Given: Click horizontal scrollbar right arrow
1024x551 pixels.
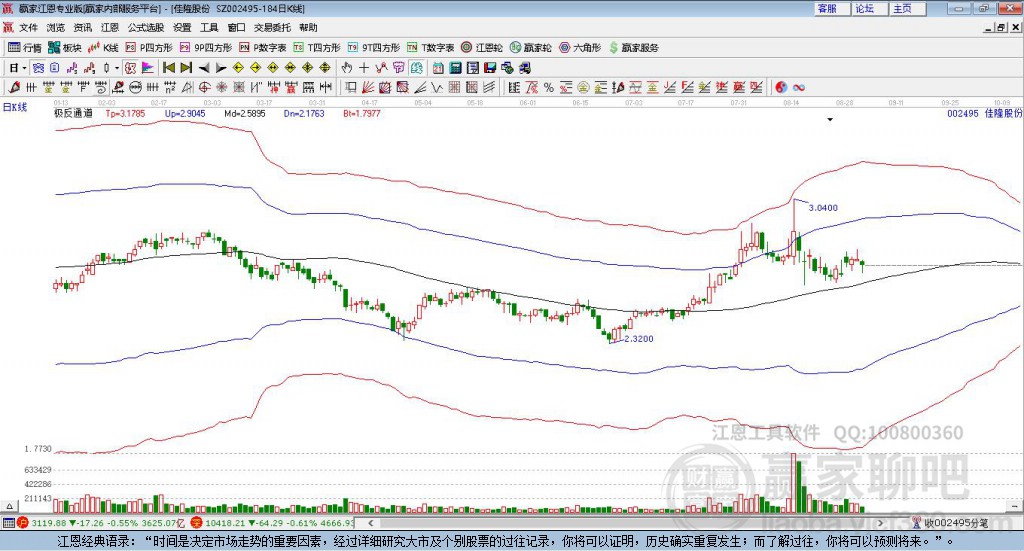Looking at the screenshot, I should coord(880,523).
